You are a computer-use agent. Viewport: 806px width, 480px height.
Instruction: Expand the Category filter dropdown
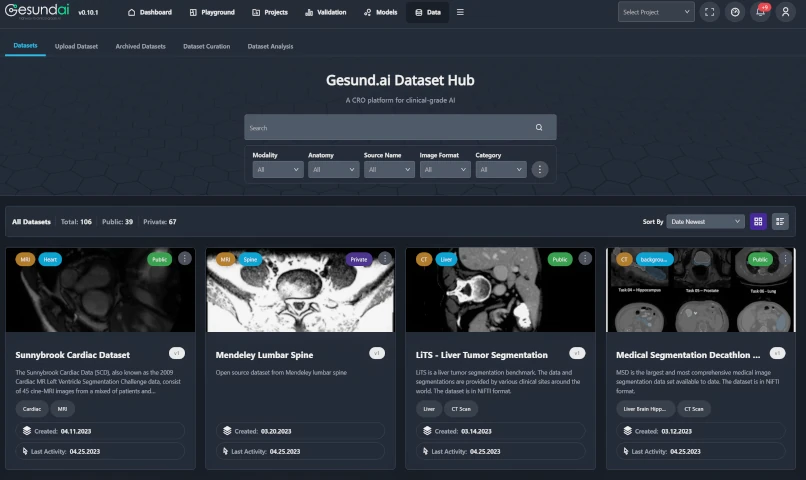point(501,170)
